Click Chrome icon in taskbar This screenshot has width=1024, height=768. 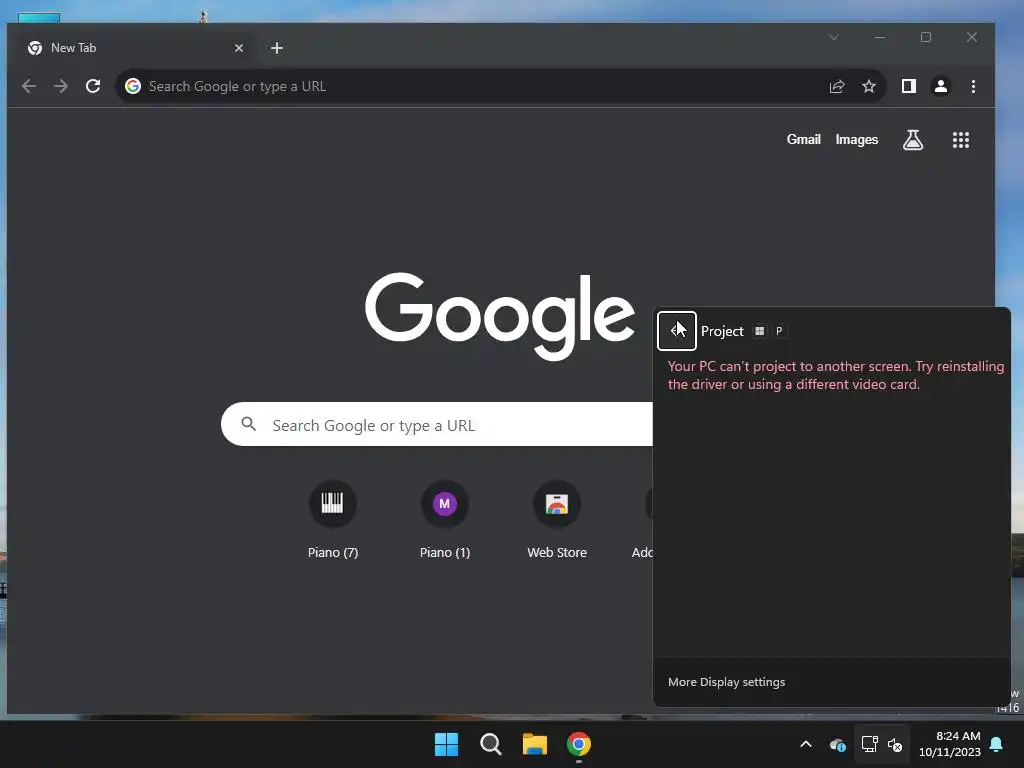[579, 744]
